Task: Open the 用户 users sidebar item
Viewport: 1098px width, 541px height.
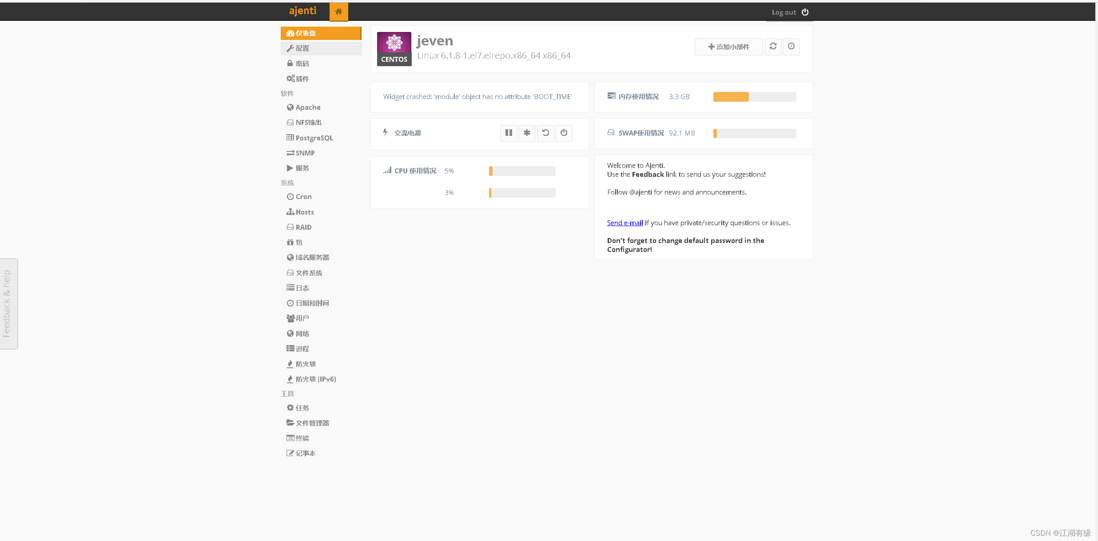Action: click(321, 318)
